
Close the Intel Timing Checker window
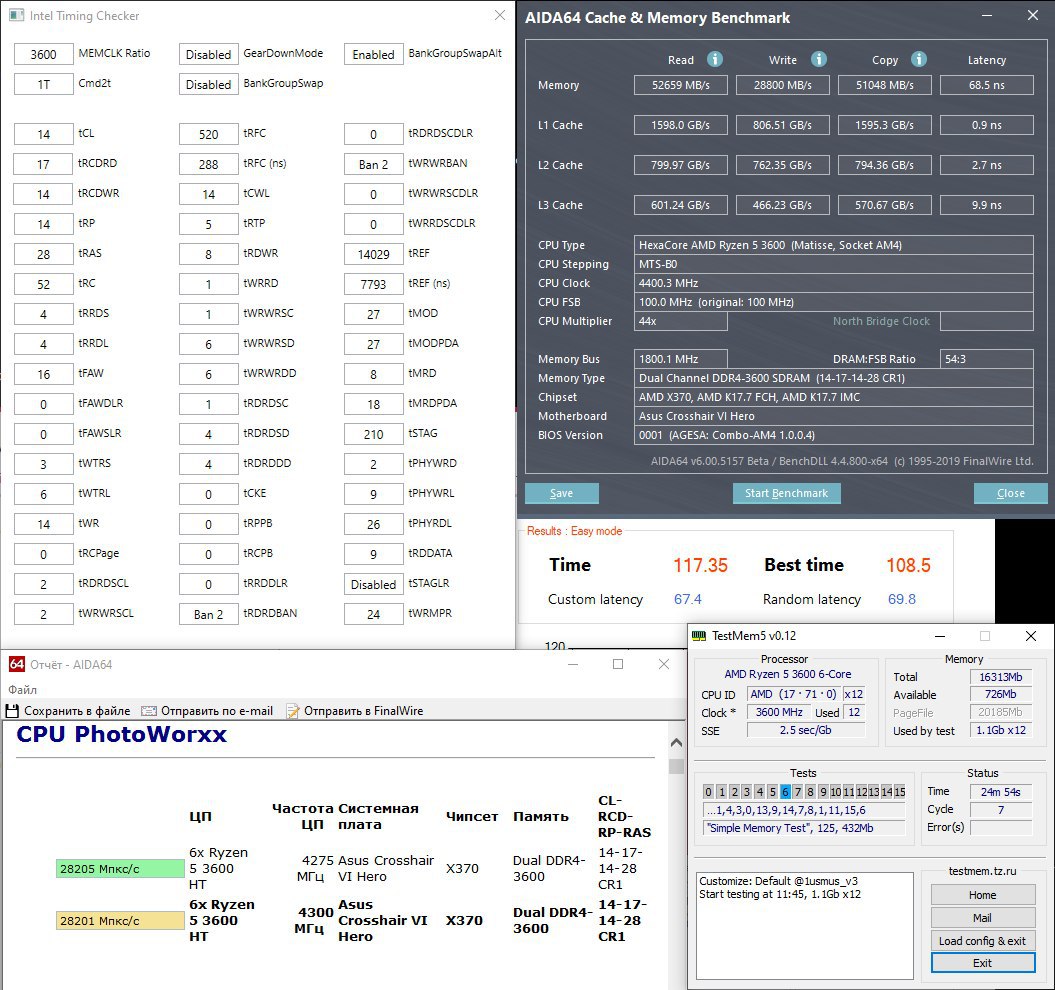click(x=499, y=15)
